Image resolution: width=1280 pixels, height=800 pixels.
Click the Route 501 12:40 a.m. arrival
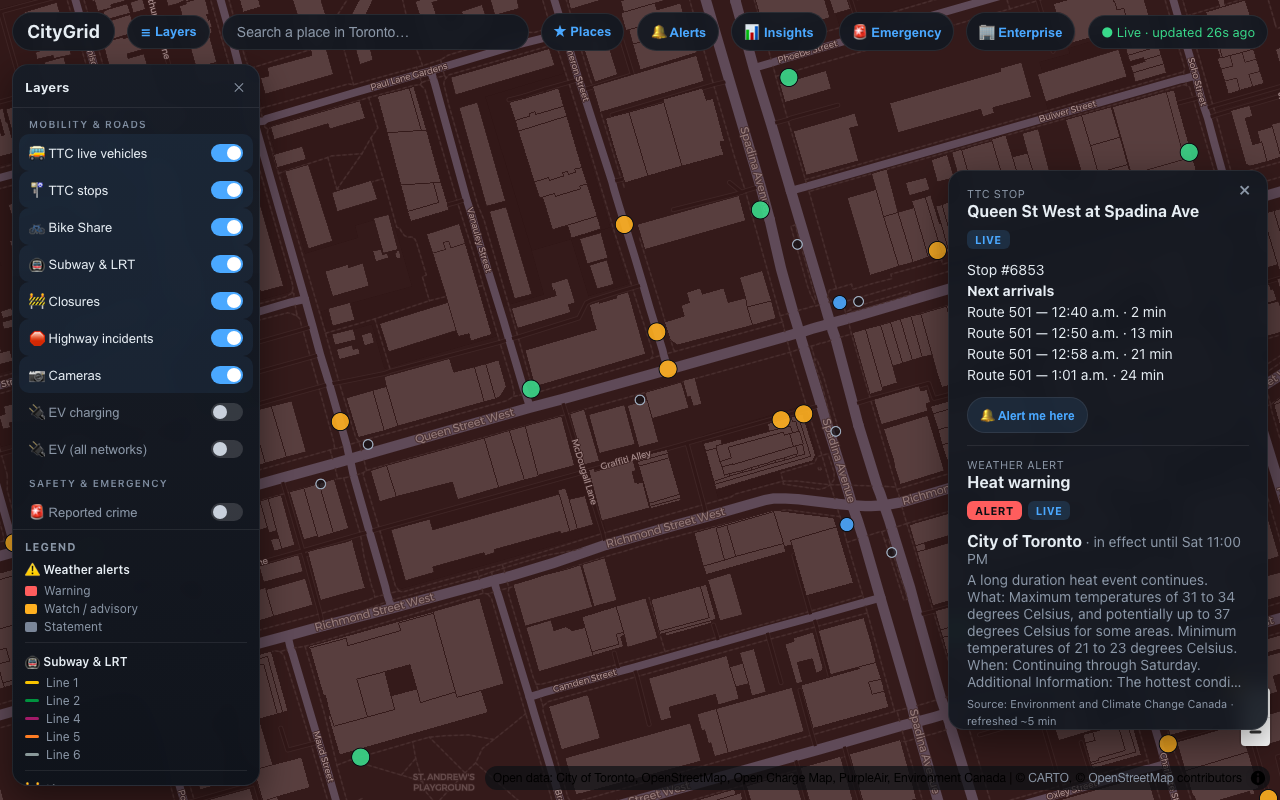coord(1067,312)
